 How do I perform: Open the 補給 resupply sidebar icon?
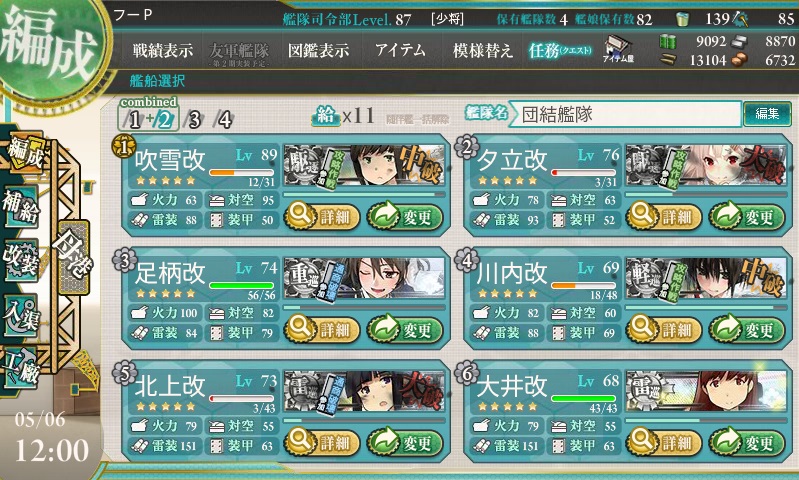(x=21, y=206)
